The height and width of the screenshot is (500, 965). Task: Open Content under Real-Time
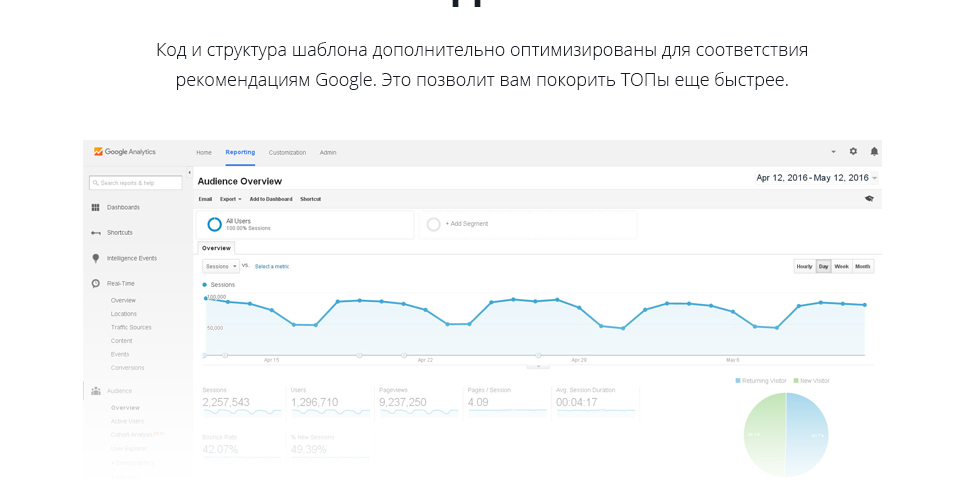point(121,341)
